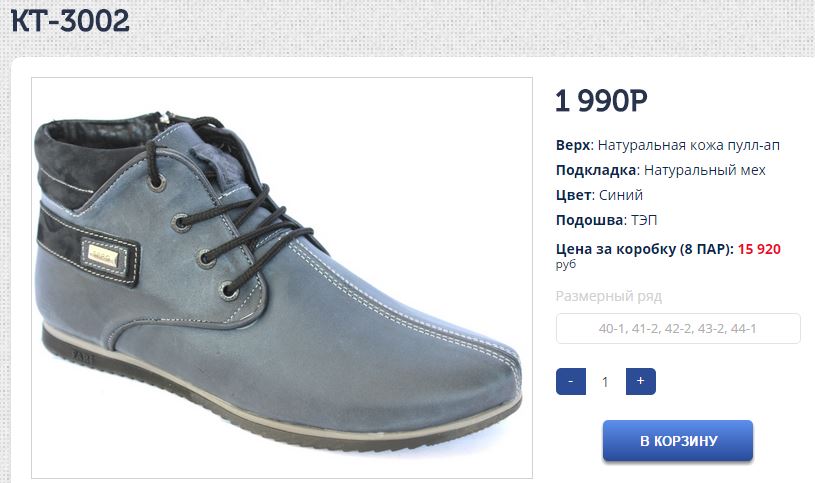Click the 1 990Р price heading
Screen dimensions: 815x483
[x=601, y=101]
